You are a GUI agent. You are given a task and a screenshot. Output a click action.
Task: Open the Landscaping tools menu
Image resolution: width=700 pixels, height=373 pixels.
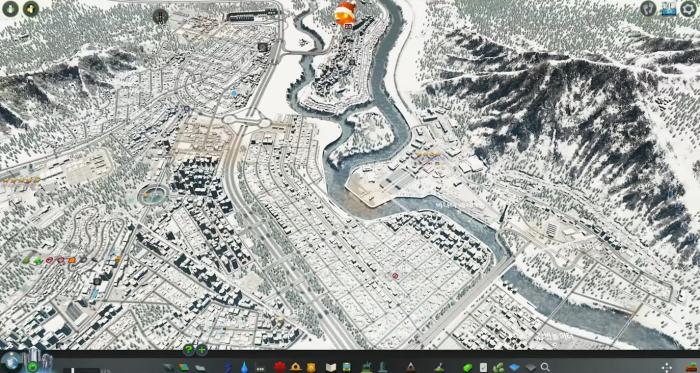pyautogui.click(x=439, y=367)
